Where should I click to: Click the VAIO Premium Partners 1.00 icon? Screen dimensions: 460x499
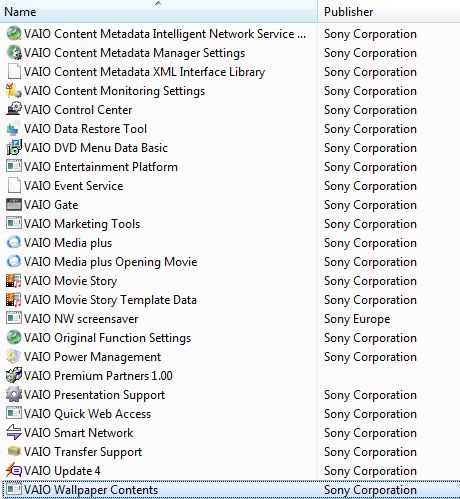[14, 375]
